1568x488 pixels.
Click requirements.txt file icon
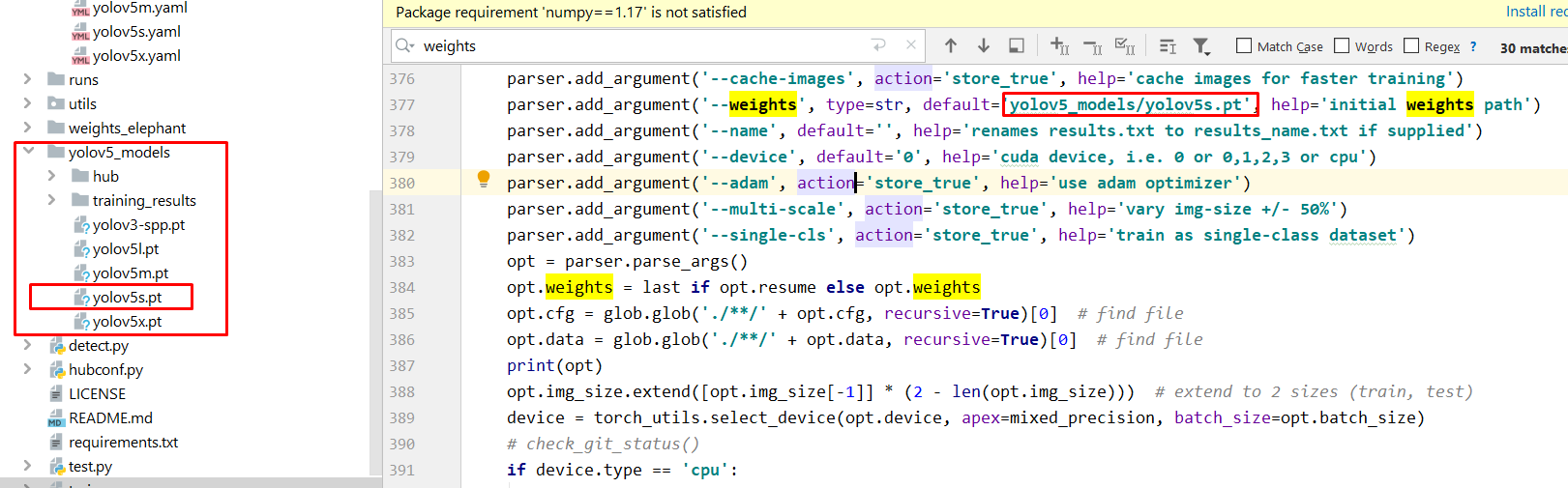[56, 443]
